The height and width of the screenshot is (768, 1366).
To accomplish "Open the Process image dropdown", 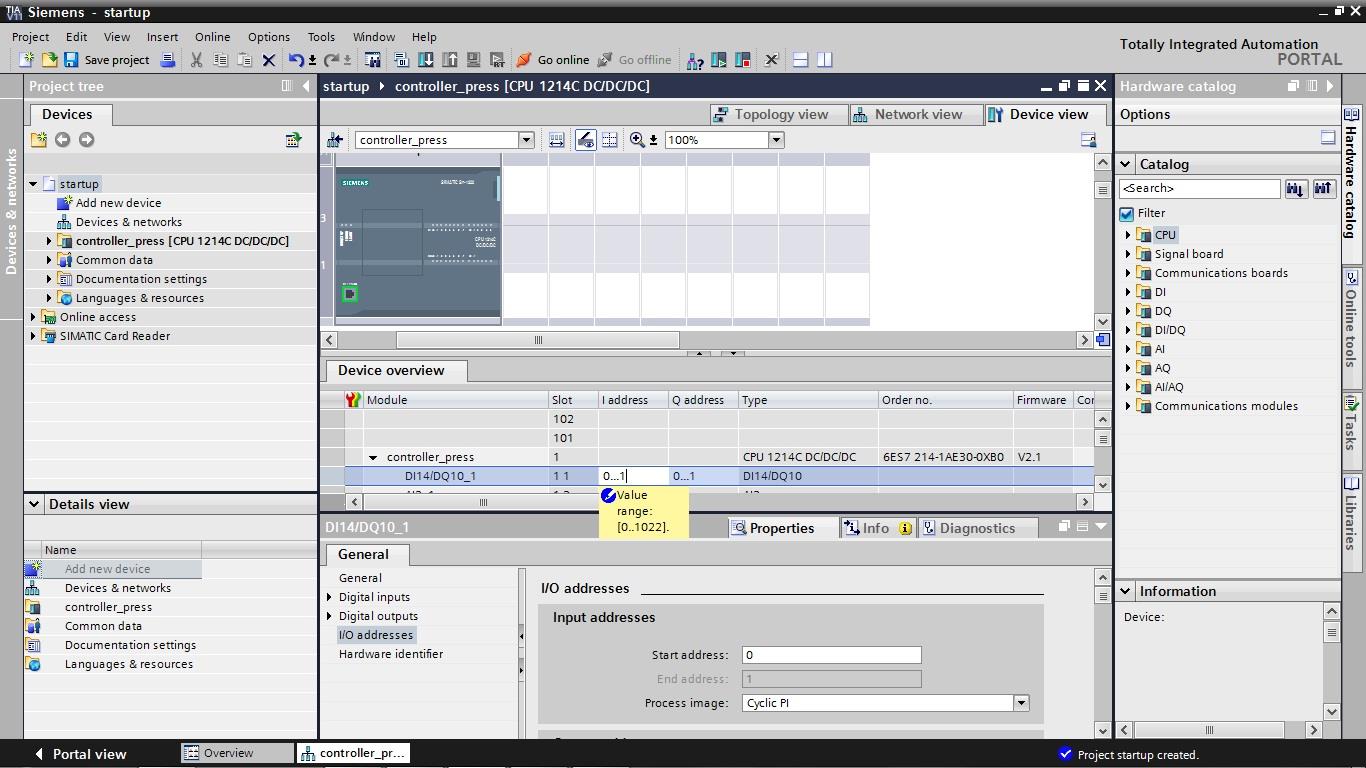I will pyautogui.click(x=1021, y=703).
